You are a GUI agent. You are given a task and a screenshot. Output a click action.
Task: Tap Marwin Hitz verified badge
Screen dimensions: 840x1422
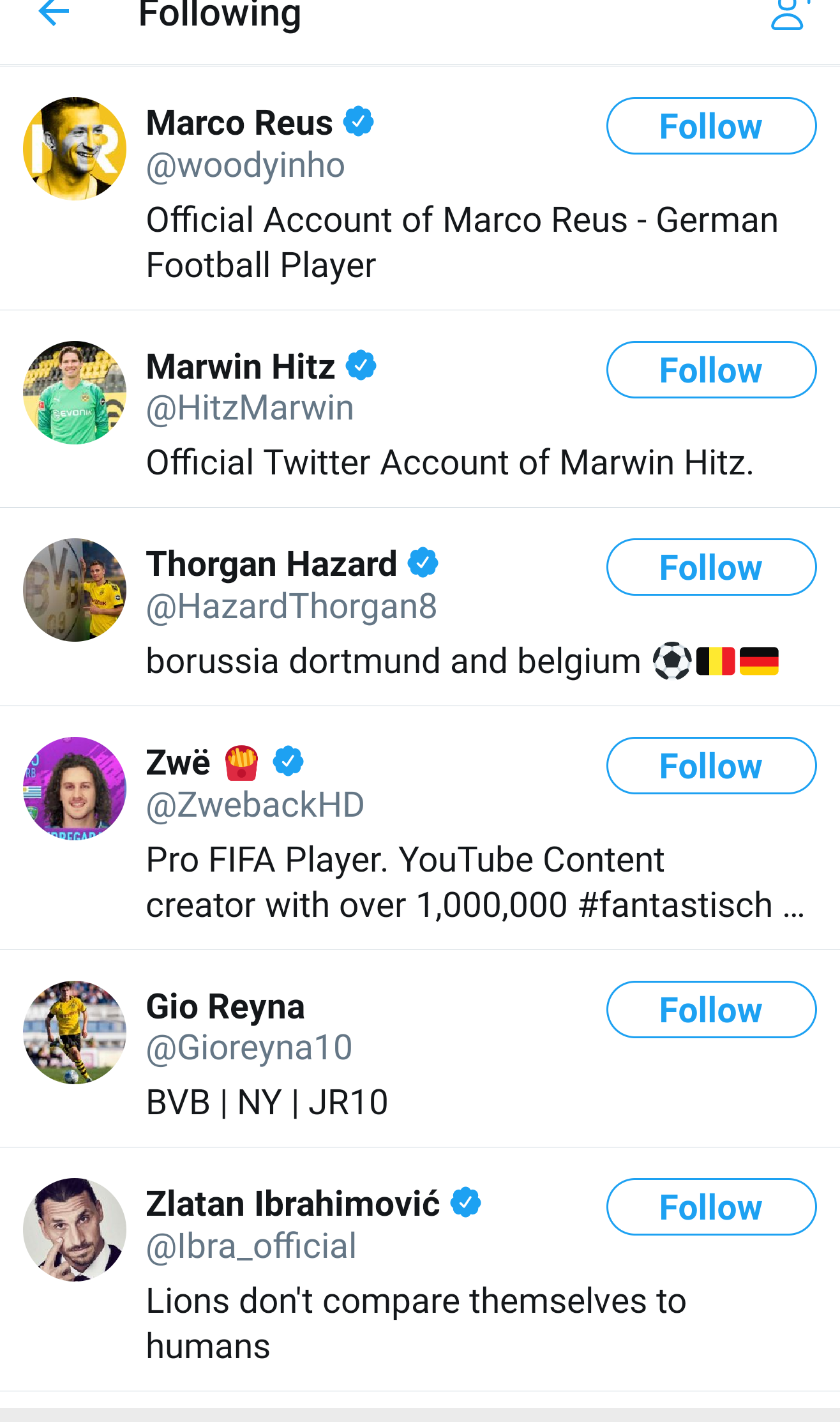click(x=361, y=365)
